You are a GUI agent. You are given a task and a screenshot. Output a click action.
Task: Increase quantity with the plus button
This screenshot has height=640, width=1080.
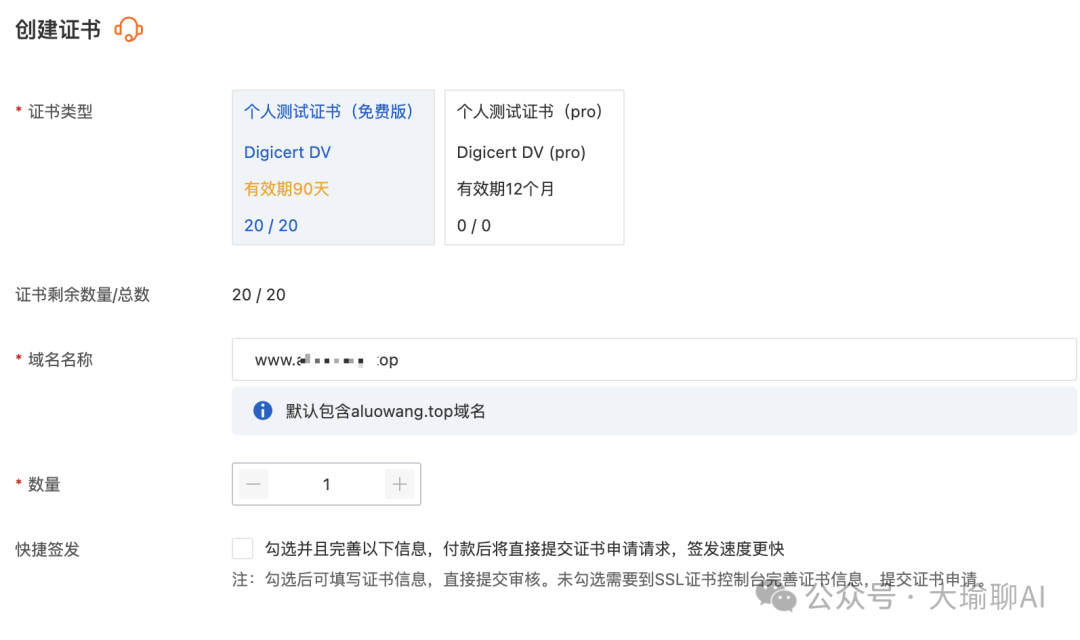399,484
